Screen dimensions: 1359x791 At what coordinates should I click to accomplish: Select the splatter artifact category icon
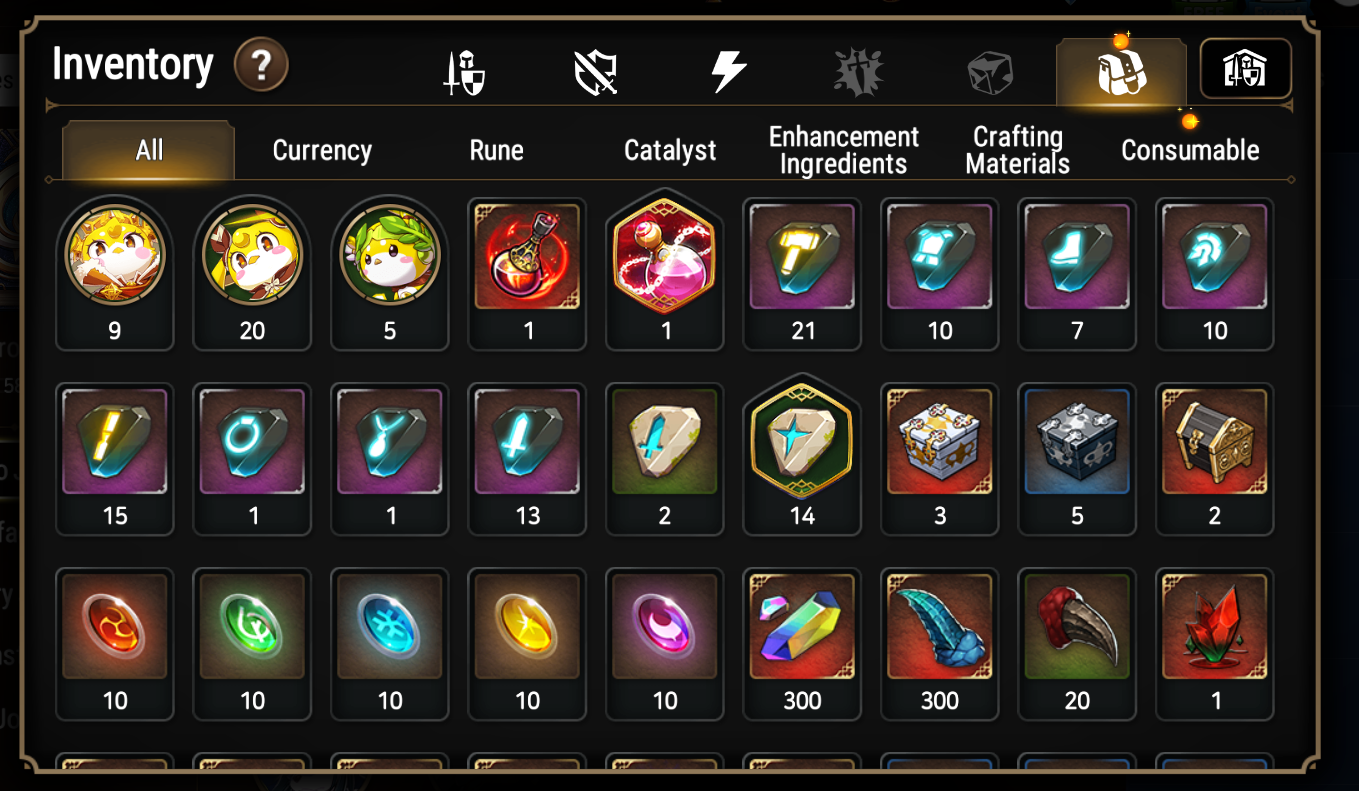[x=858, y=73]
